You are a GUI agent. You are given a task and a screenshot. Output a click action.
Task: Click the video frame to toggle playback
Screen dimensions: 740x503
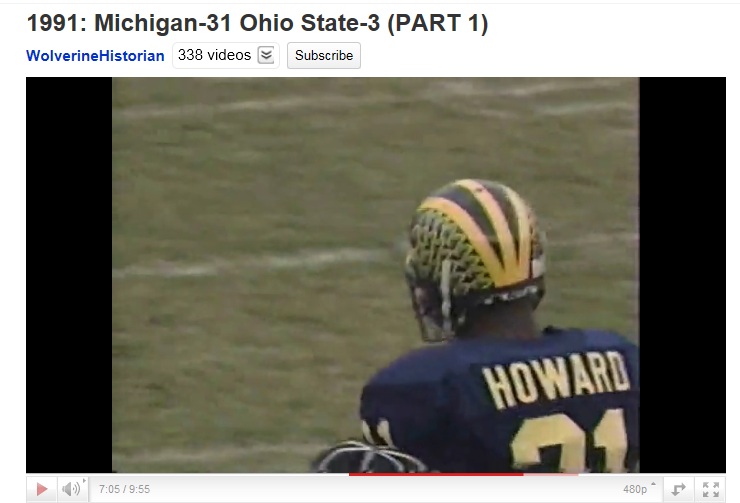pyautogui.click(x=376, y=275)
